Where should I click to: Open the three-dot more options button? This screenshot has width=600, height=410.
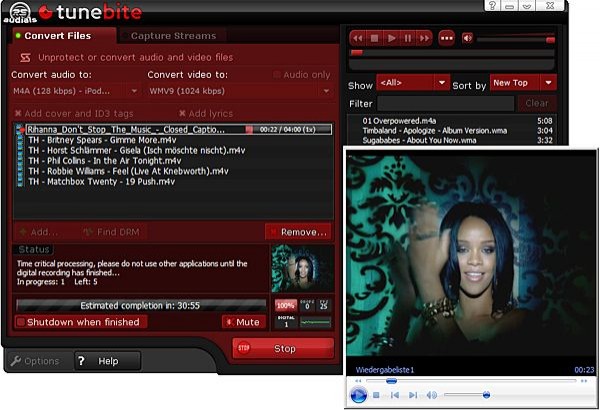[x=446, y=38]
